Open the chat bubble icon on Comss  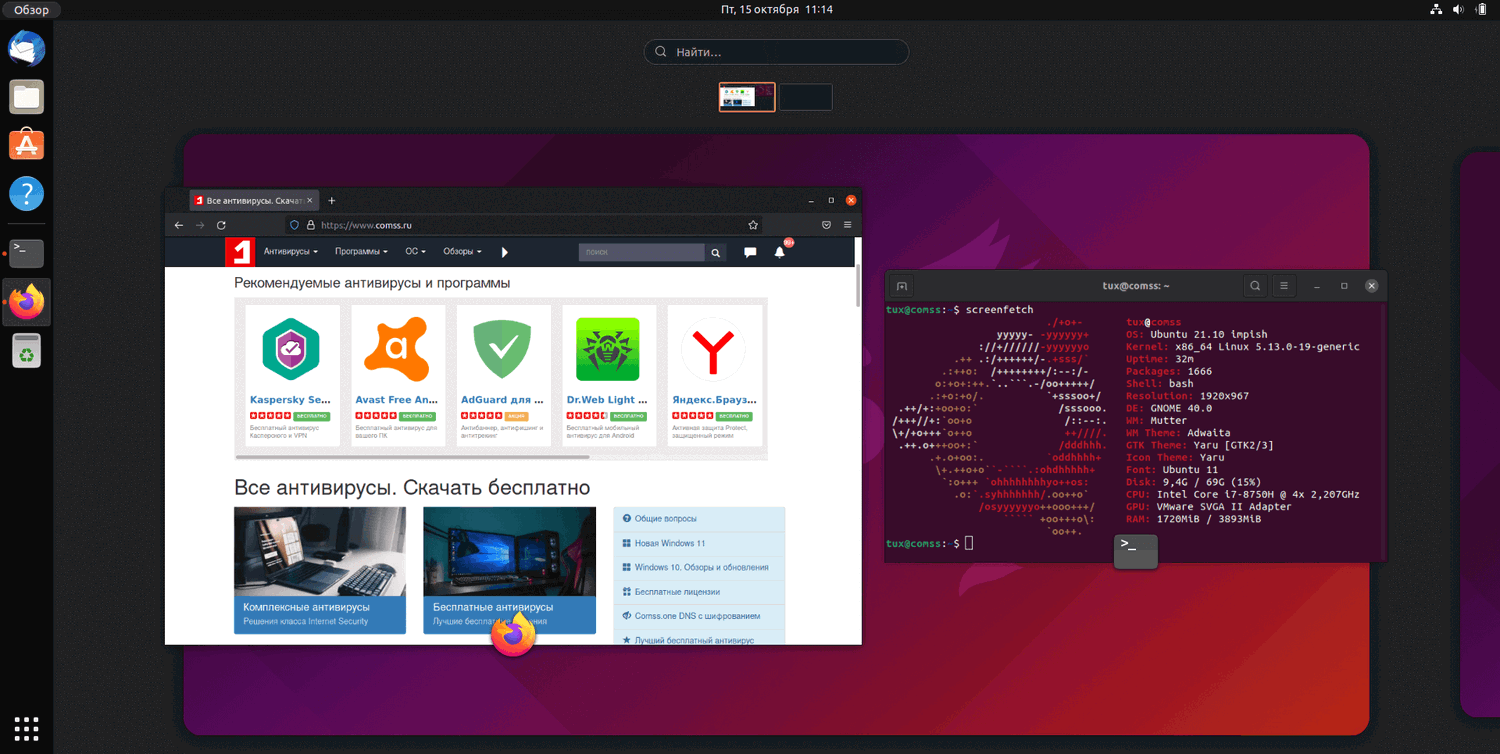tap(750, 253)
